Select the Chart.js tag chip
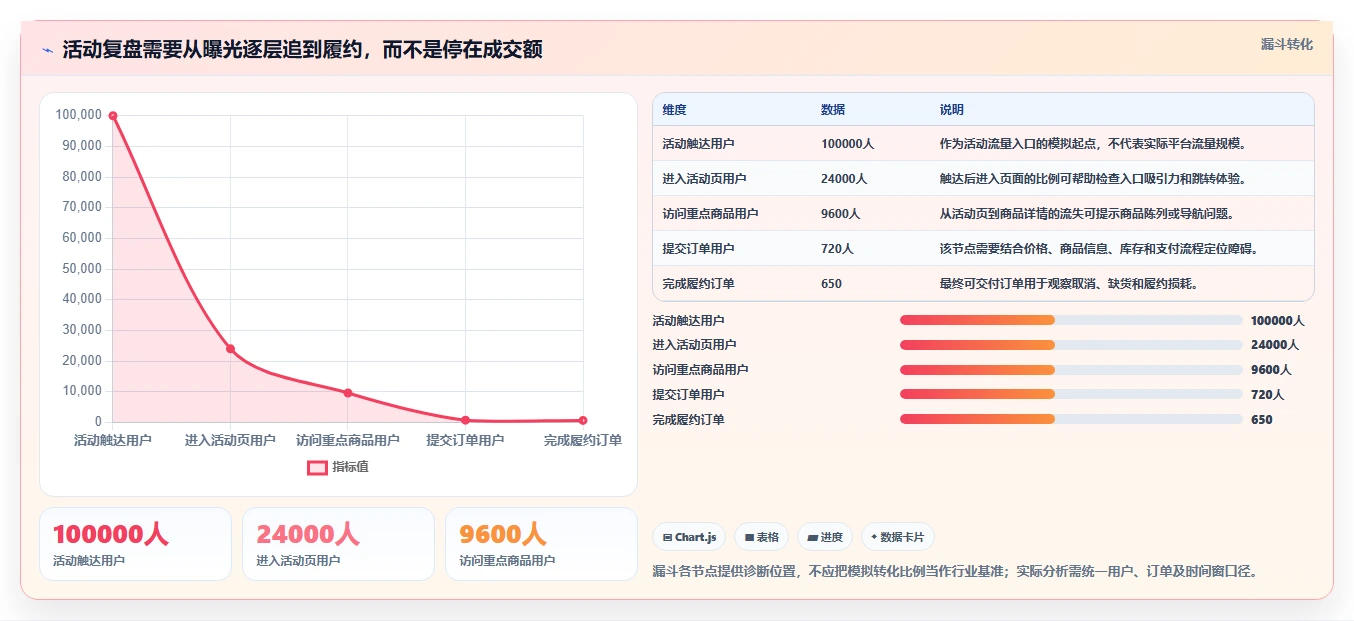The image size is (1354, 621). click(x=689, y=537)
